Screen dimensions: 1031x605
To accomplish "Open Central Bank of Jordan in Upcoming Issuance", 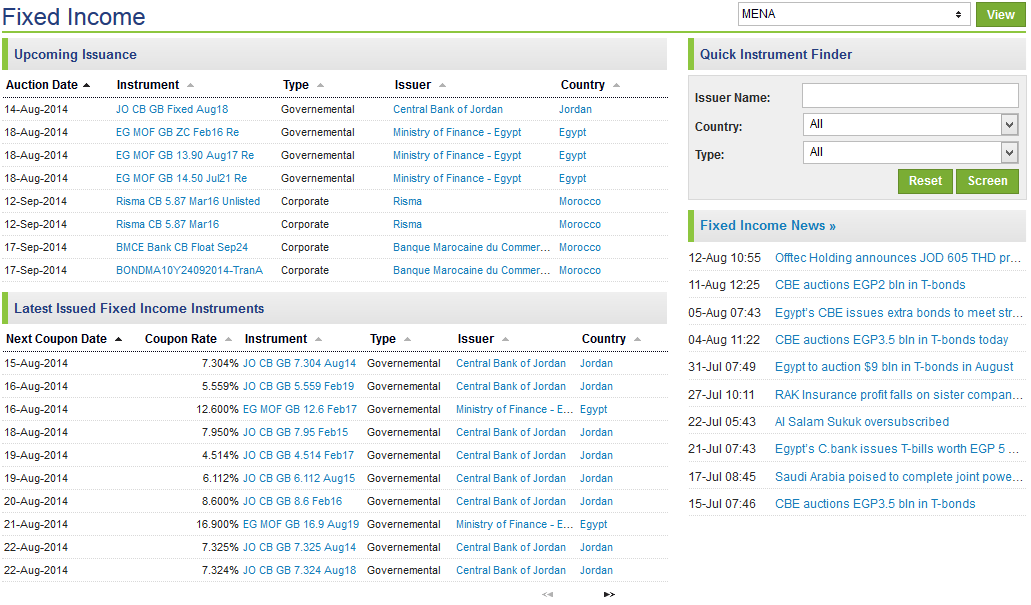I will [x=448, y=109].
